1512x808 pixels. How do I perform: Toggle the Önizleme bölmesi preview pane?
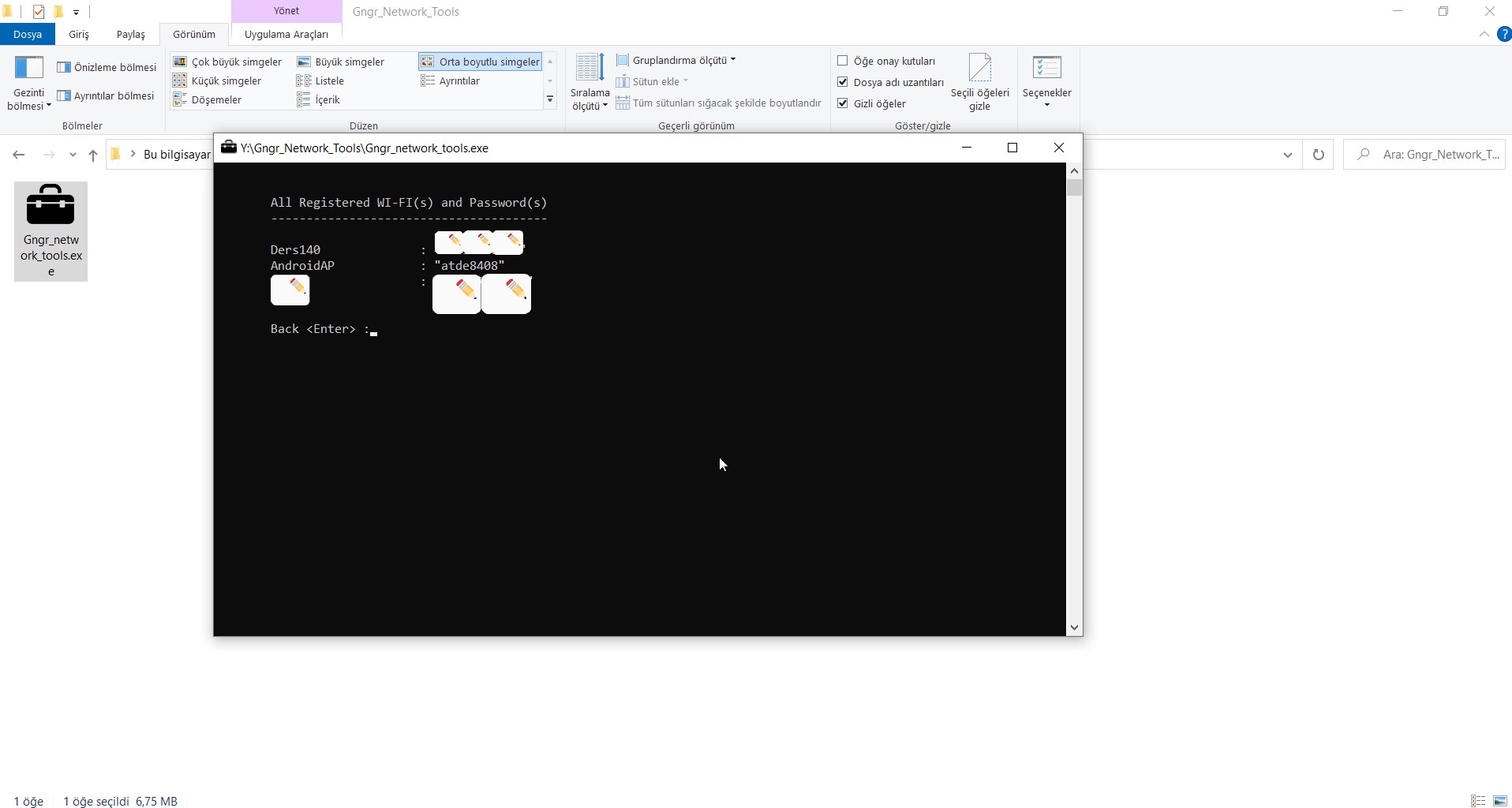107,67
